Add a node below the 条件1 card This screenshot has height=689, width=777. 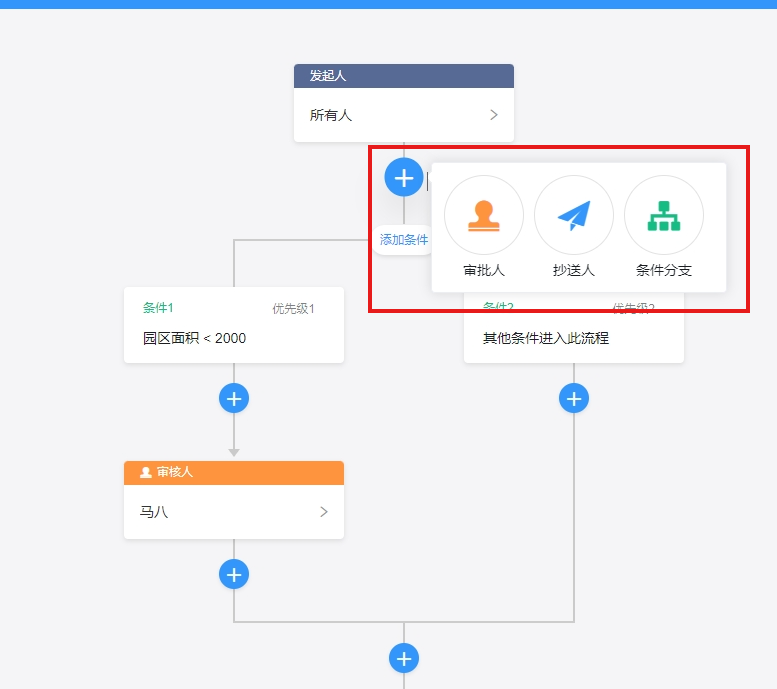click(234, 398)
